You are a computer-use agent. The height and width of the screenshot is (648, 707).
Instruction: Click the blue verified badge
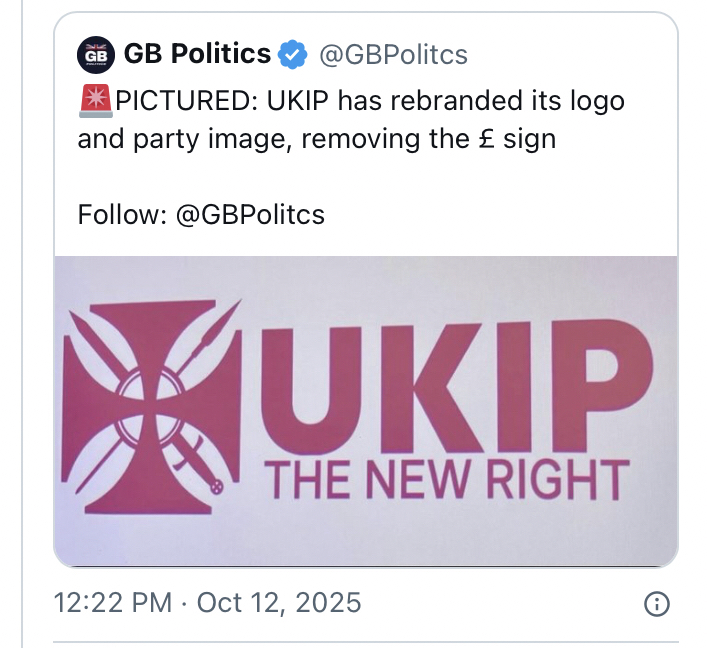click(x=291, y=55)
